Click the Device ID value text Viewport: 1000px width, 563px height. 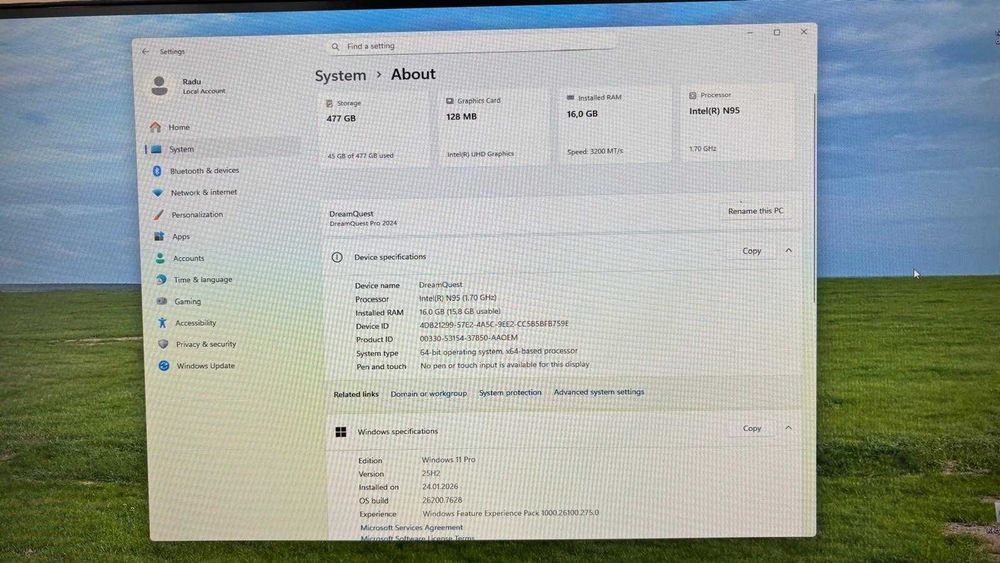coord(494,324)
